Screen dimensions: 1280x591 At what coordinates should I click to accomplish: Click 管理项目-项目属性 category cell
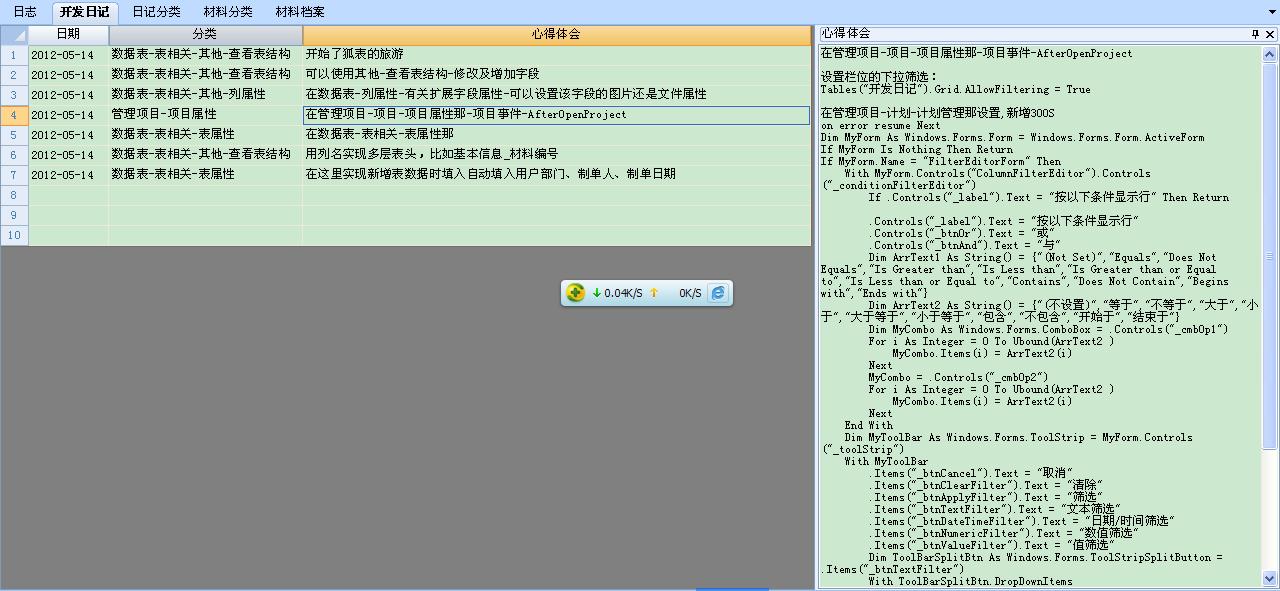(x=164, y=115)
